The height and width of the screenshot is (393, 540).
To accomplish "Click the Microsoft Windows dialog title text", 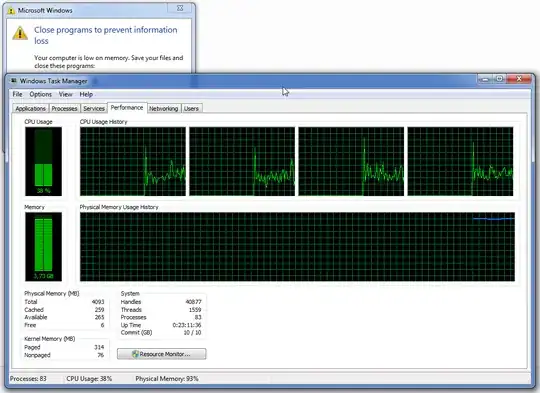I will coord(45,11).
